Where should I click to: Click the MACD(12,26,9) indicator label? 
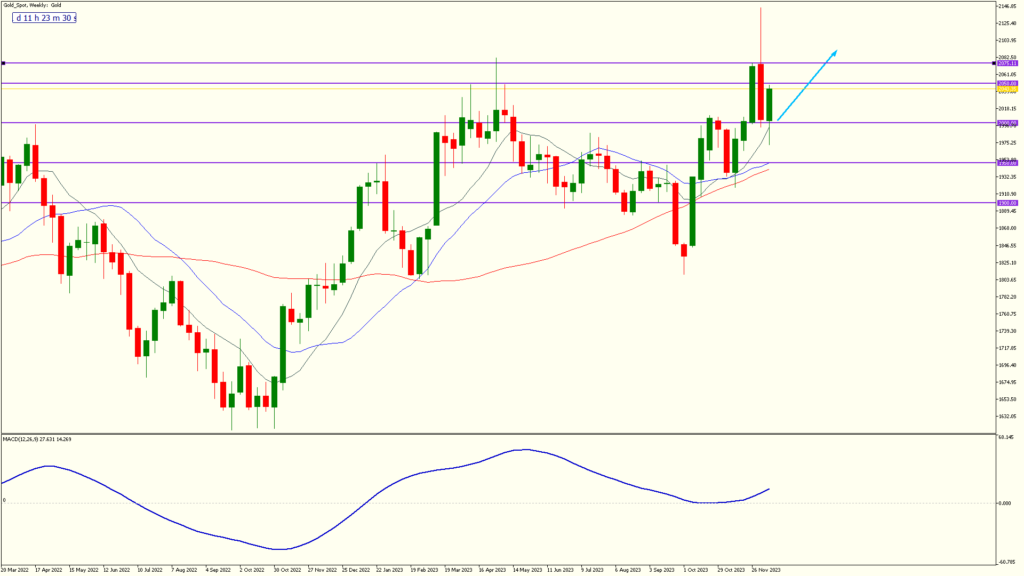(x=40, y=437)
